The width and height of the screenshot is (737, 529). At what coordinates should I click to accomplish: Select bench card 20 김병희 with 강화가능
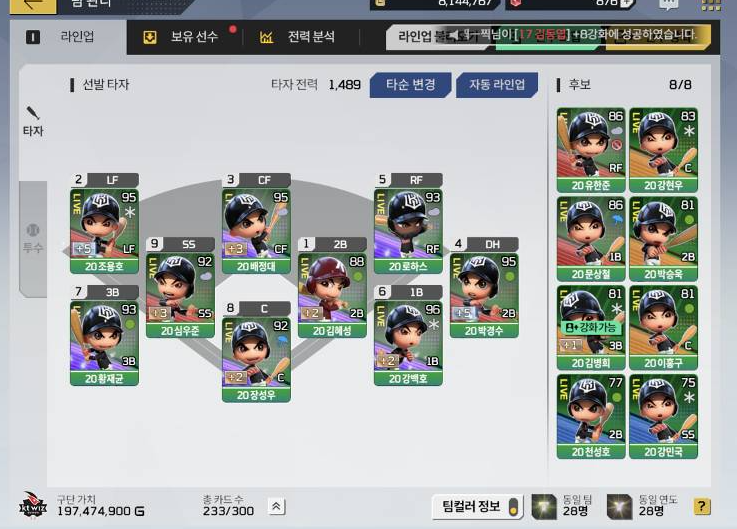(591, 327)
